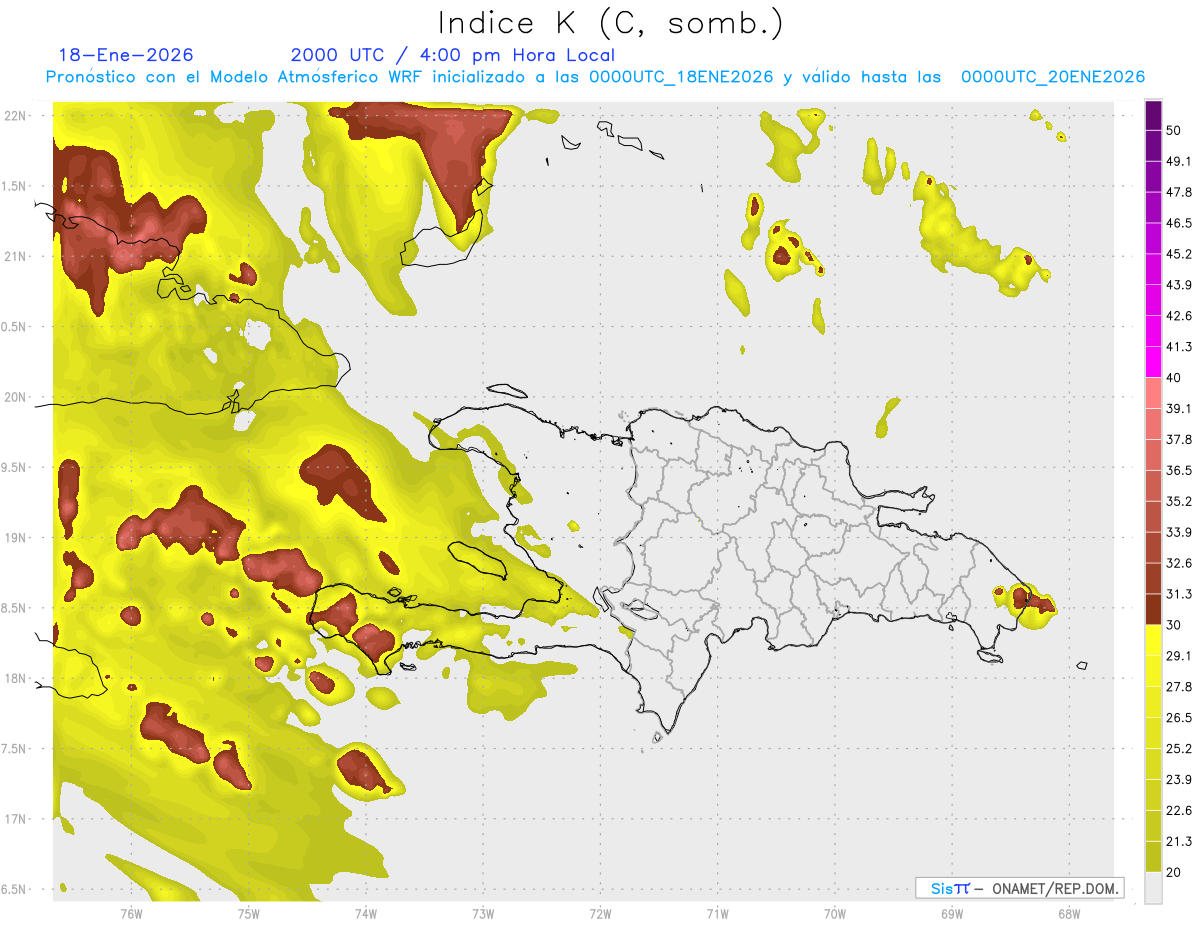This screenshot has width=1200, height=927.
Task: Click the colorbar value "30"
Action: (x=1174, y=625)
